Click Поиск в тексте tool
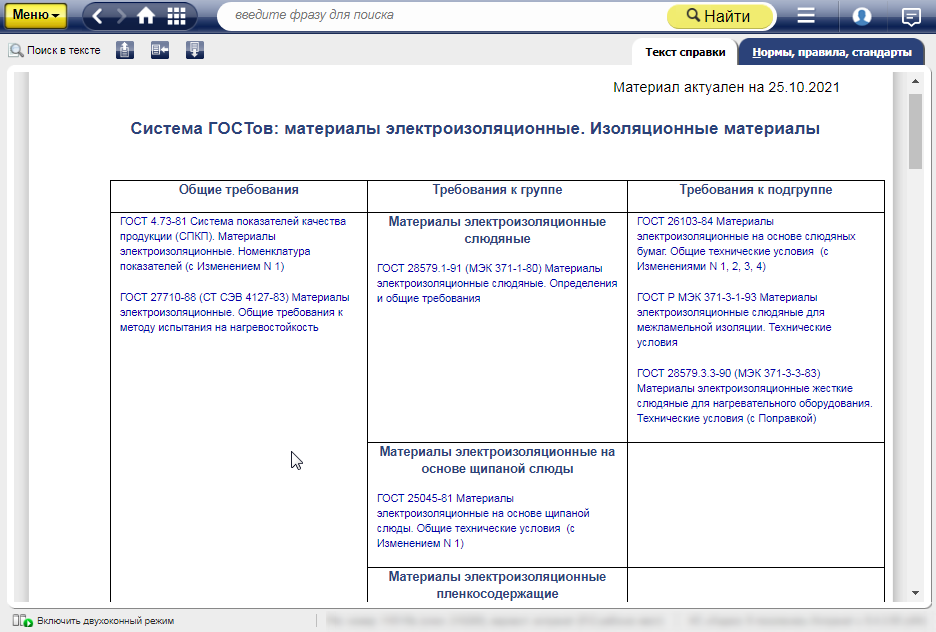This screenshot has height=632, width=936. point(54,50)
